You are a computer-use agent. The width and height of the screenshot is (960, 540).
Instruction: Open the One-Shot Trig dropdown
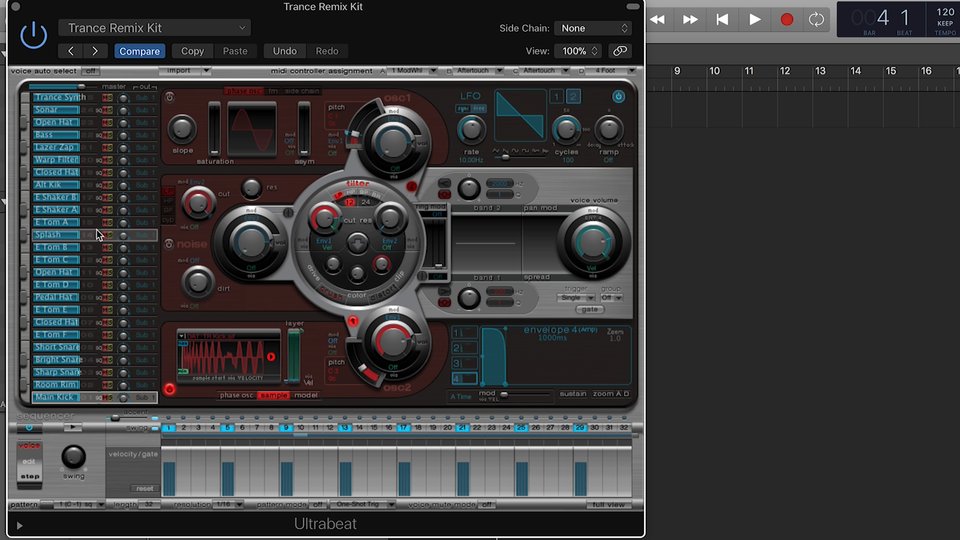[363, 504]
